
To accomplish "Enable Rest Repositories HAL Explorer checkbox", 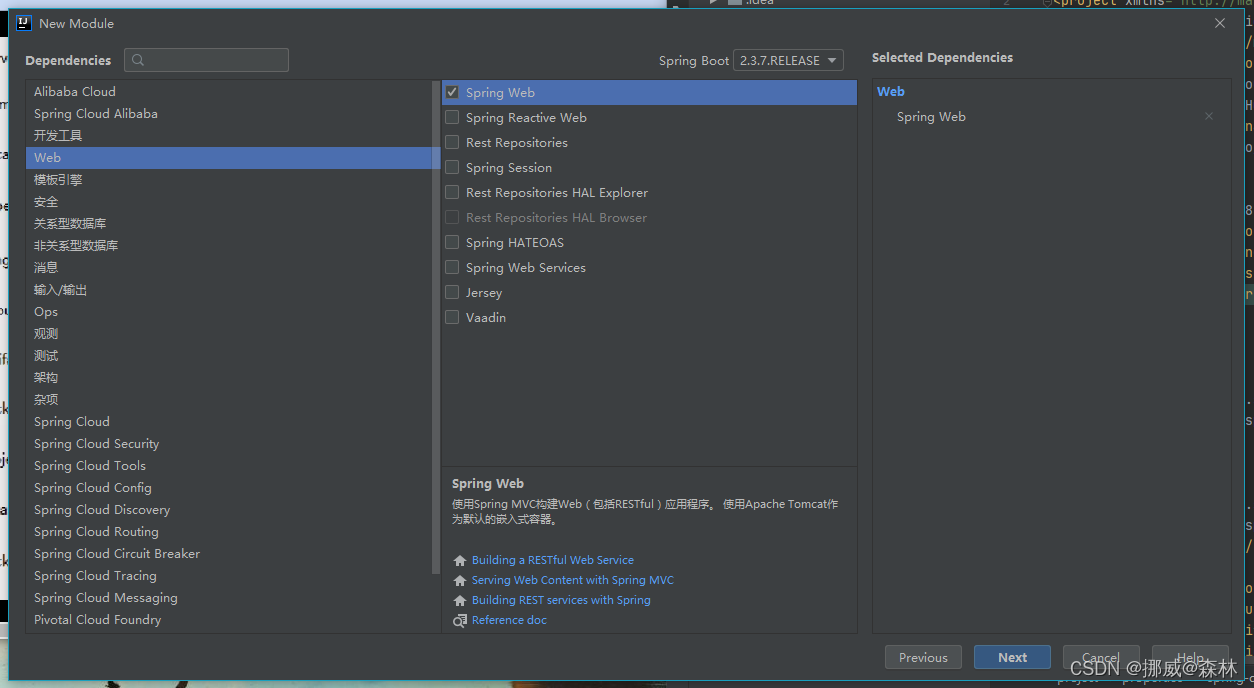I will (x=452, y=192).
